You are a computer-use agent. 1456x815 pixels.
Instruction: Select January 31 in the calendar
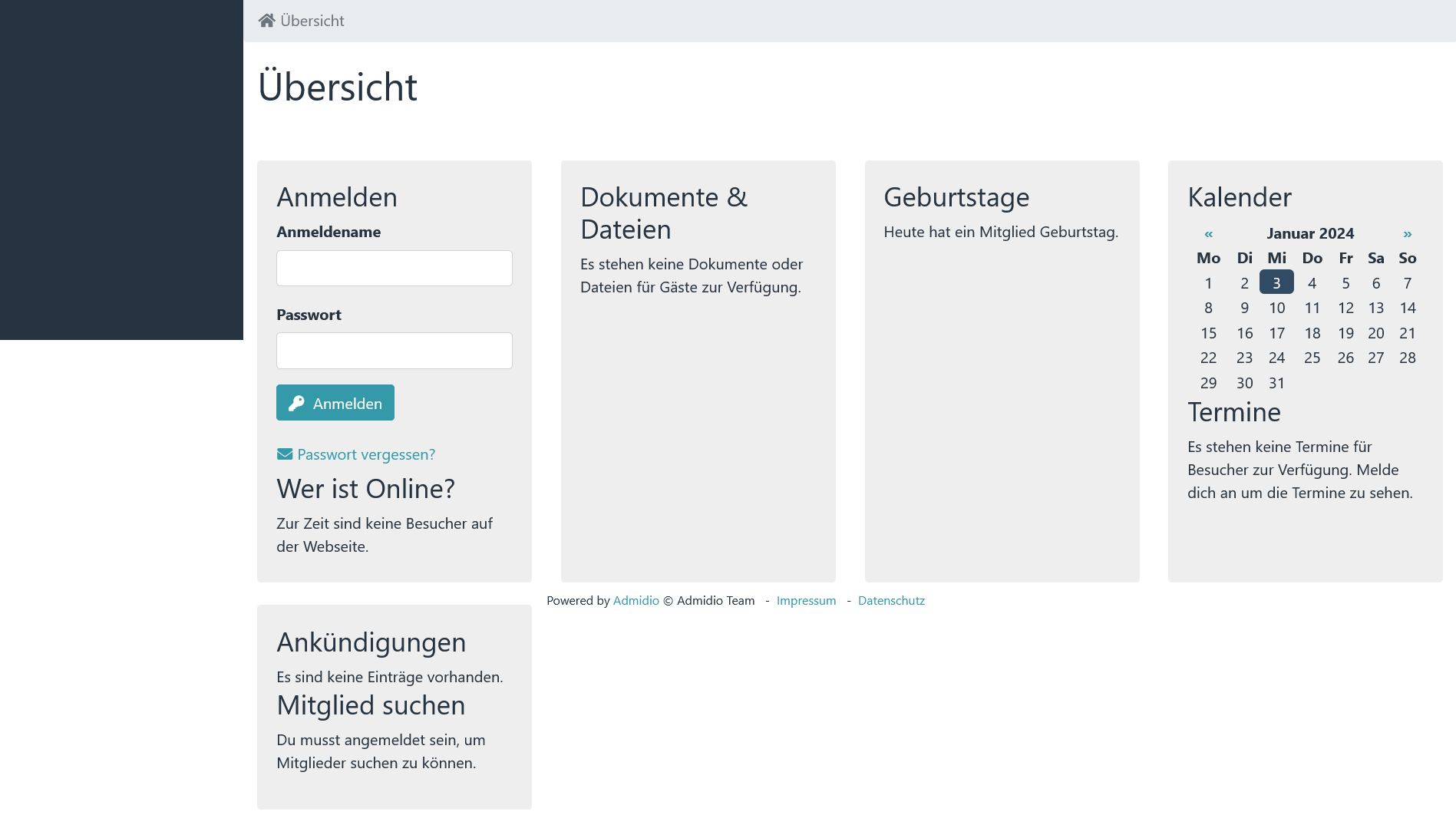click(1276, 383)
